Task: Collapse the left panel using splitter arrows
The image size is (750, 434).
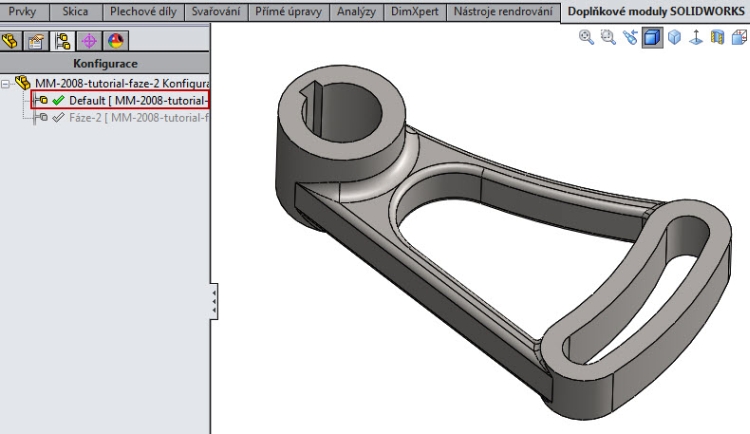Action: [214, 301]
